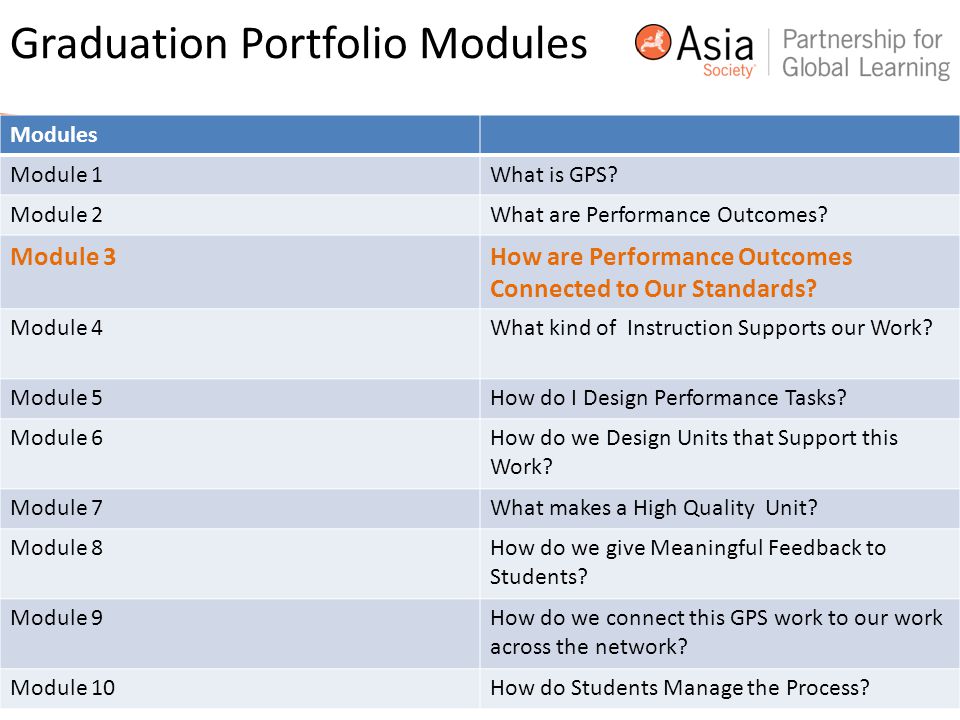
Task: Select 'What is GPS?' cell
Action: pyautogui.click(x=553, y=175)
